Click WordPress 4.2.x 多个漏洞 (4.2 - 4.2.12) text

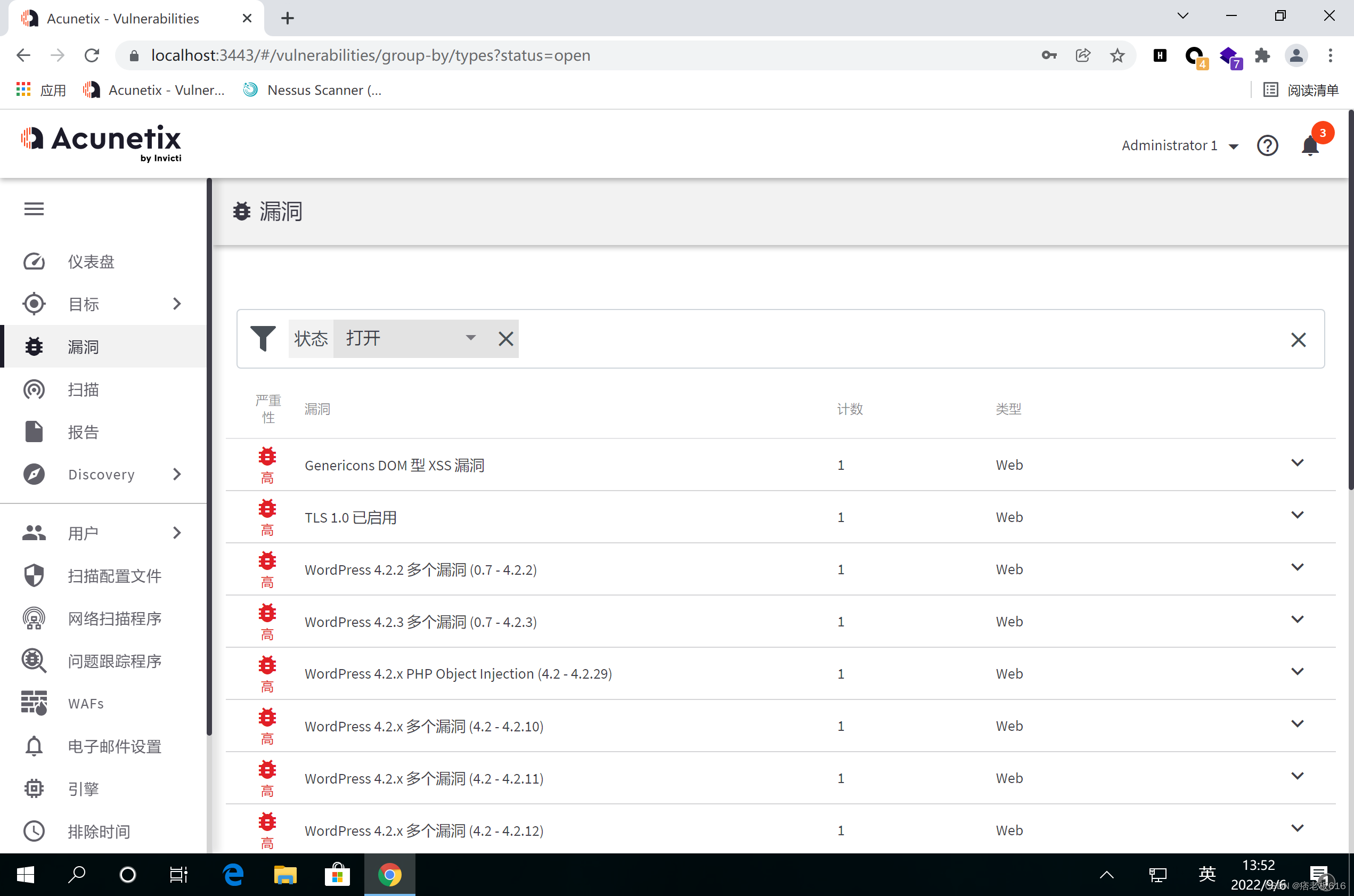point(424,831)
